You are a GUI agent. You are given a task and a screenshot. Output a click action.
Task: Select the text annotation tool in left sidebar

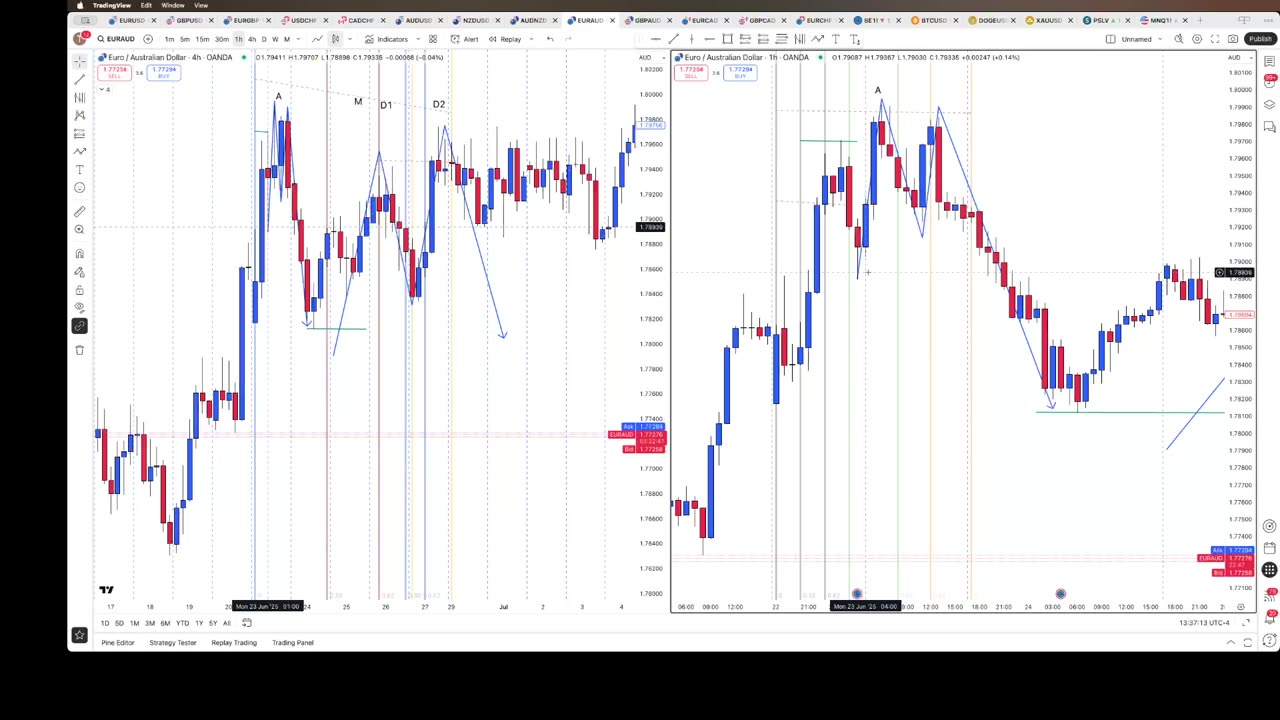click(x=79, y=169)
